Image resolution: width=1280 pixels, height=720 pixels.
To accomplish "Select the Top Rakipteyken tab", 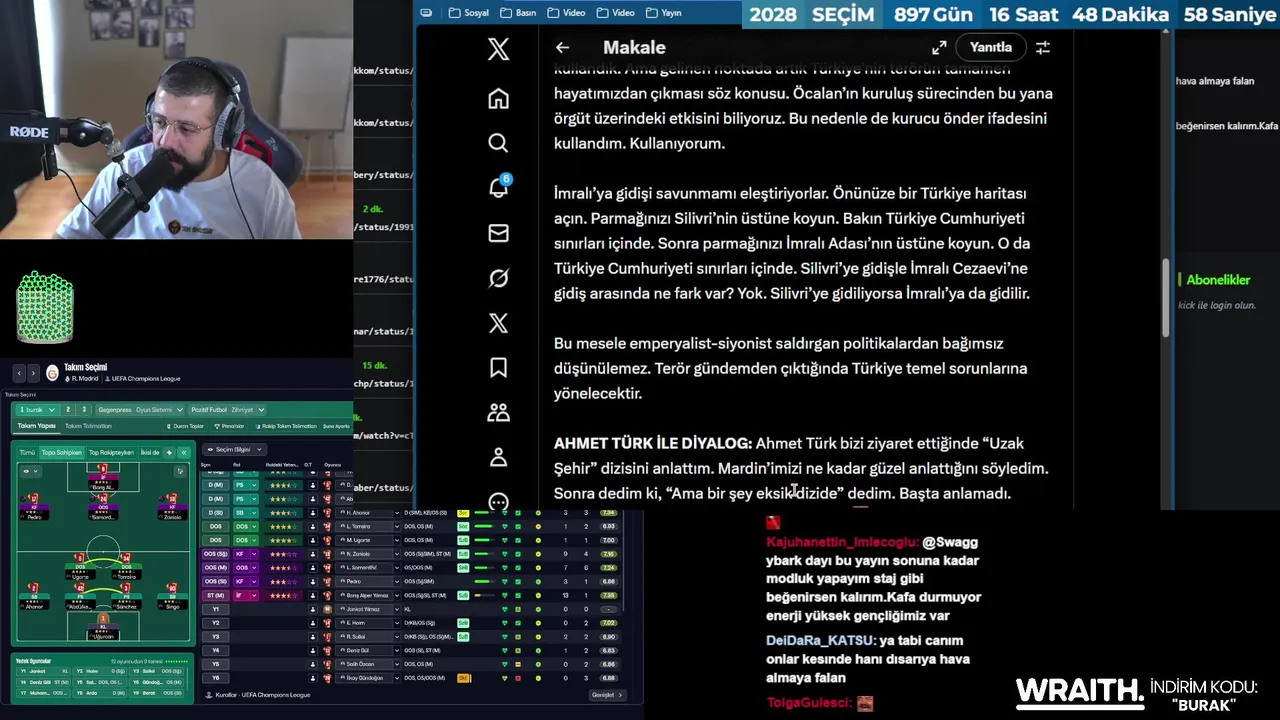I will click(x=111, y=452).
